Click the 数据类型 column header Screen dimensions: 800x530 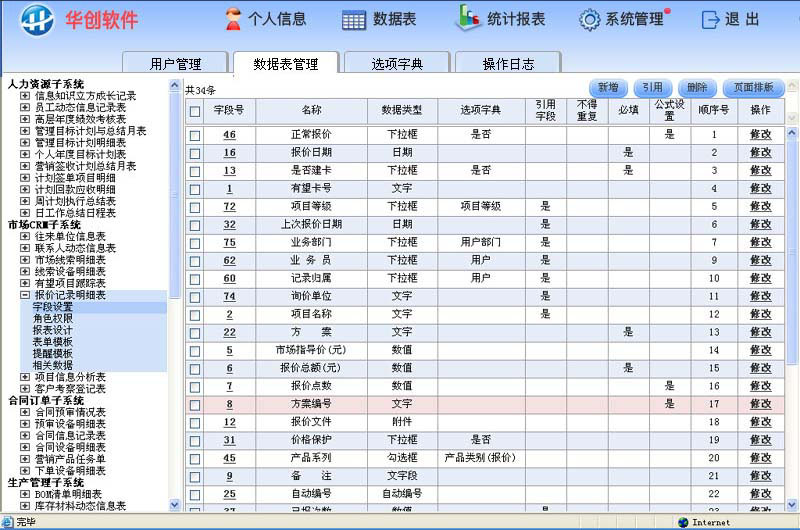click(402, 110)
